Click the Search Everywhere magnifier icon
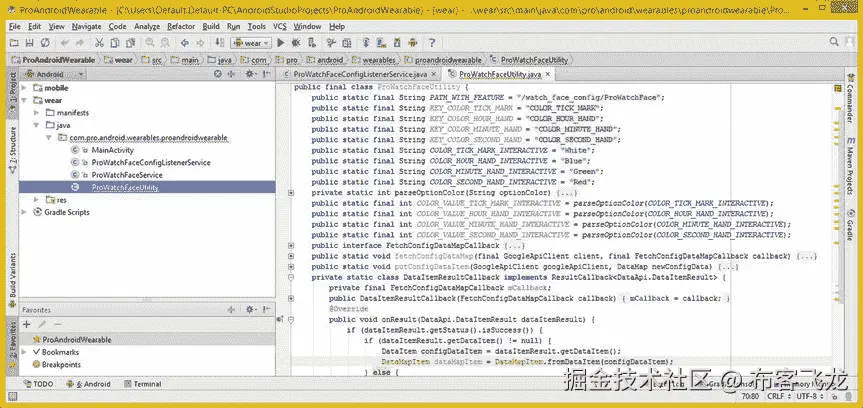Viewport: 863px width, 408px height. pos(835,42)
